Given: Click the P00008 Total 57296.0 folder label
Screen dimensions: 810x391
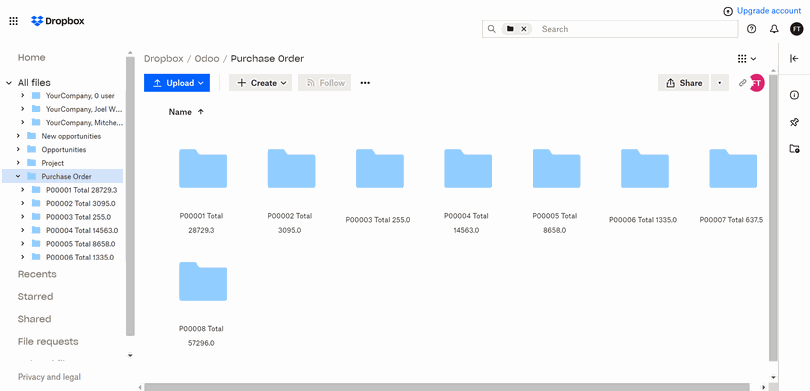Looking at the screenshot, I should coord(201,335).
